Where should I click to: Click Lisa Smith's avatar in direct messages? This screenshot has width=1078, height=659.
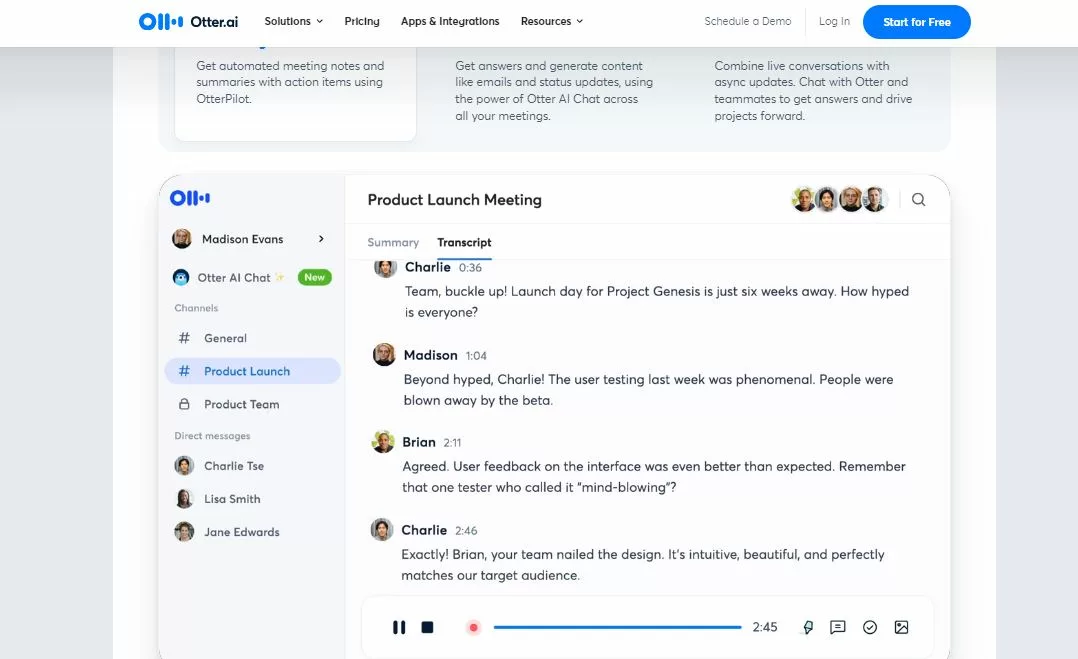184,499
